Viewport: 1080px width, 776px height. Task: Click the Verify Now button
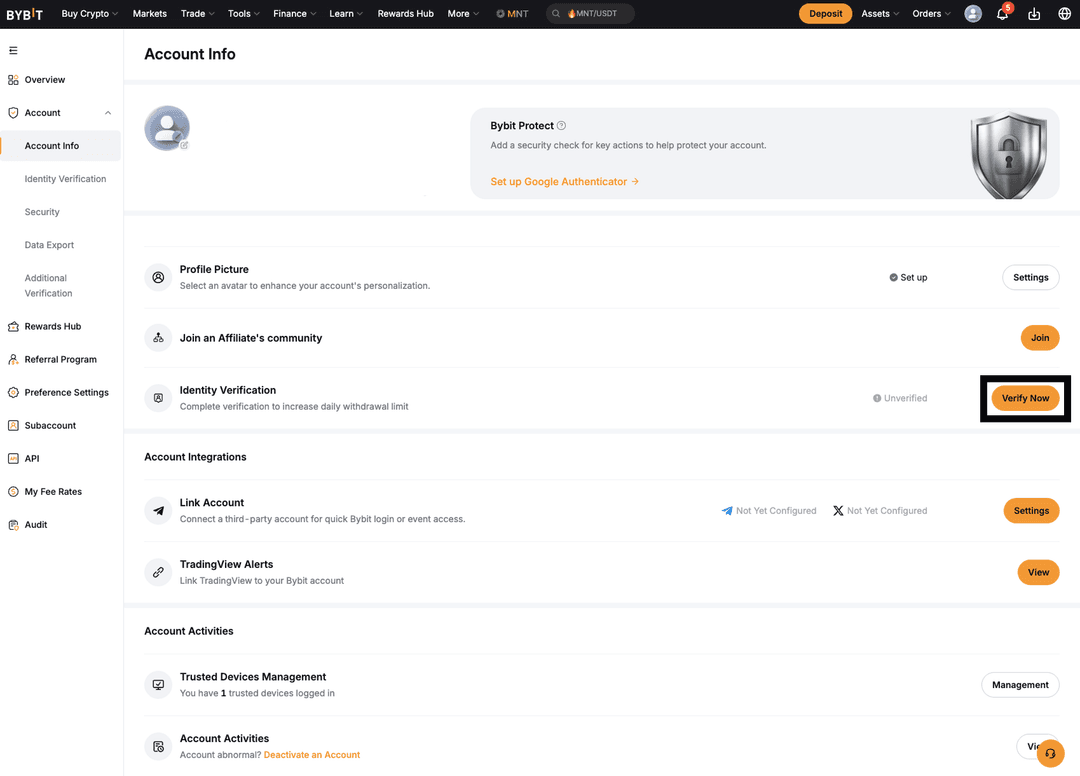click(1025, 398)
